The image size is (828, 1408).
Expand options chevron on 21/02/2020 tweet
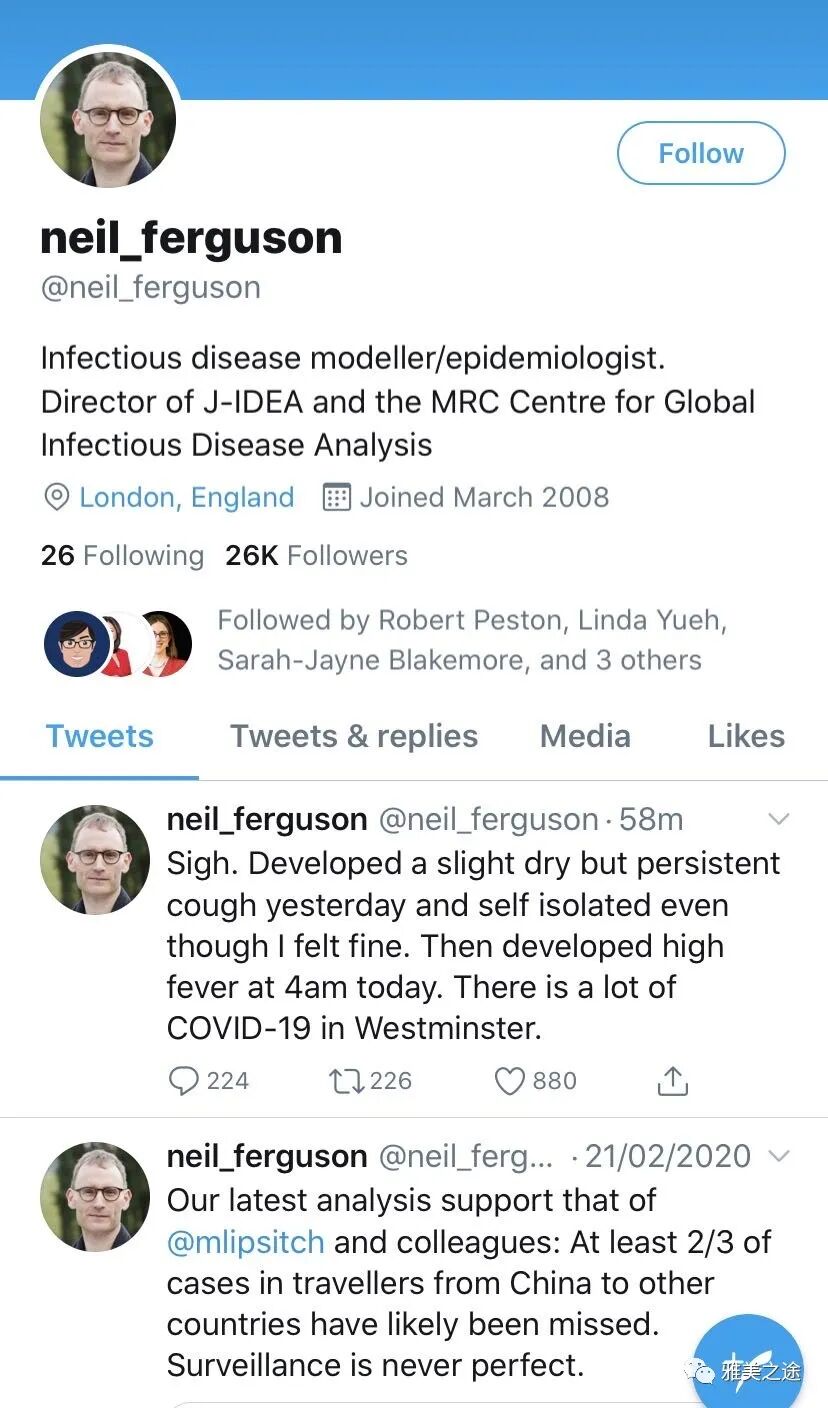[x=778, y=1156]
